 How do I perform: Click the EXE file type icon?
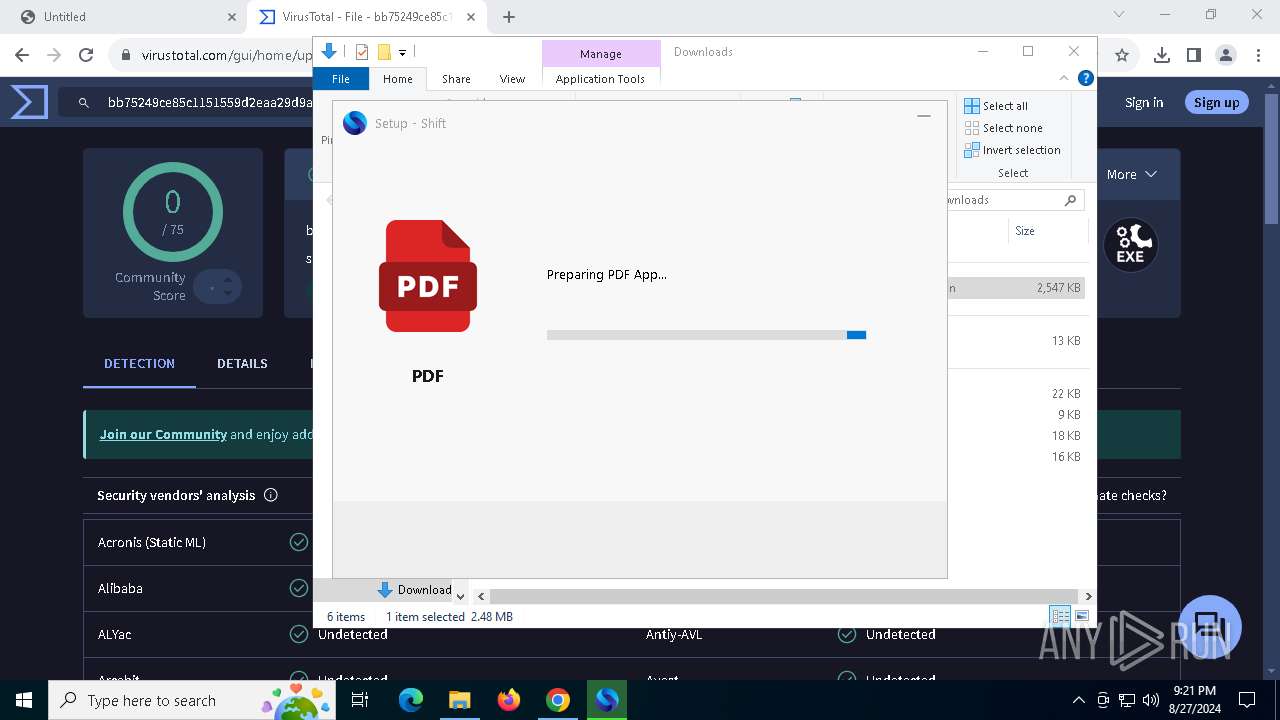(x=1130, y=245)
